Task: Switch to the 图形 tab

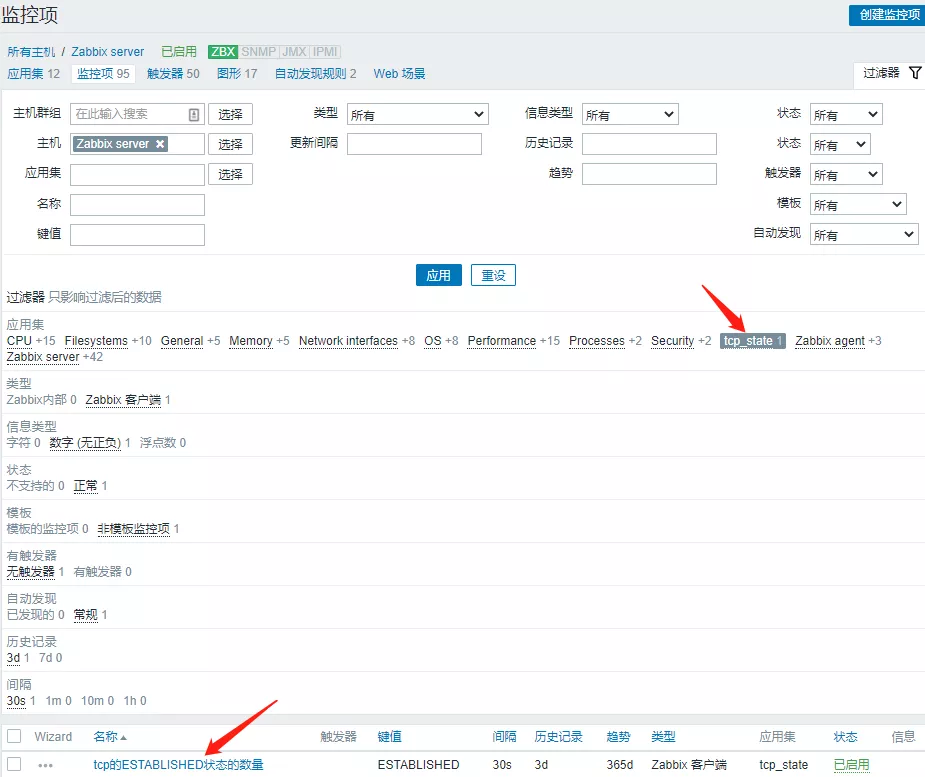Action: (x=237, y=74)
